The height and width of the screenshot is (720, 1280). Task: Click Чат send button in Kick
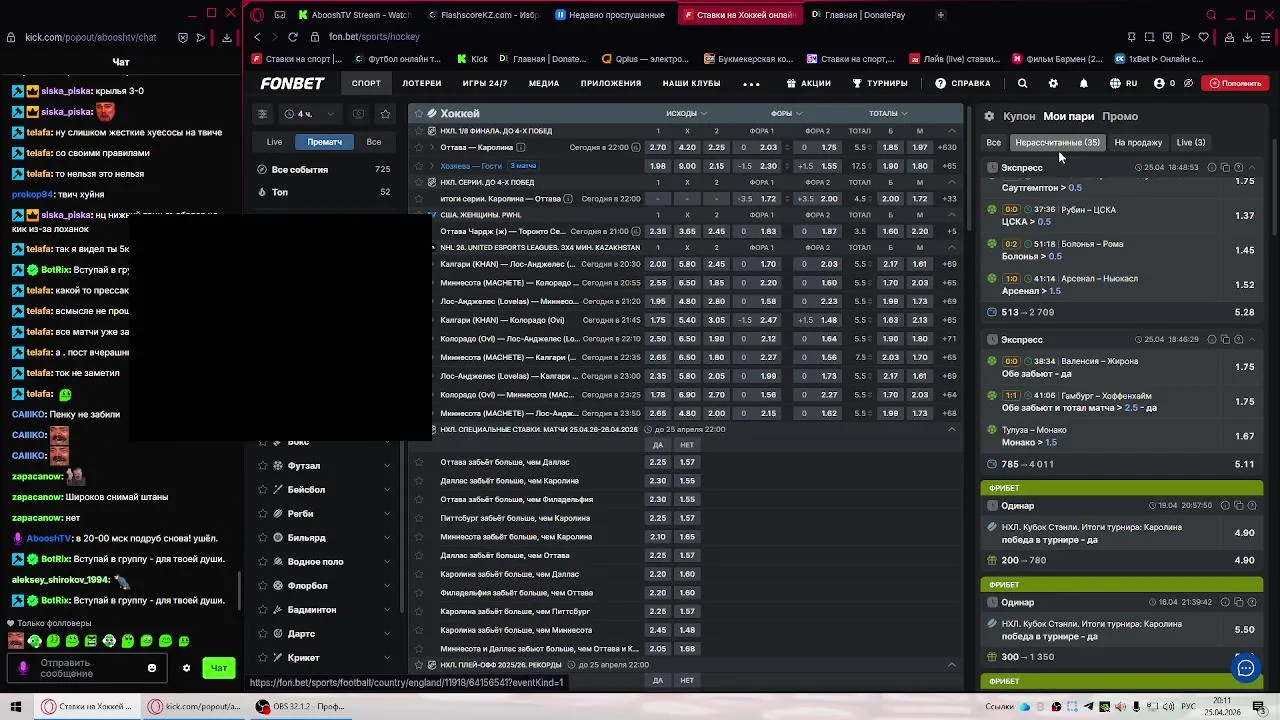click(219, 668)
